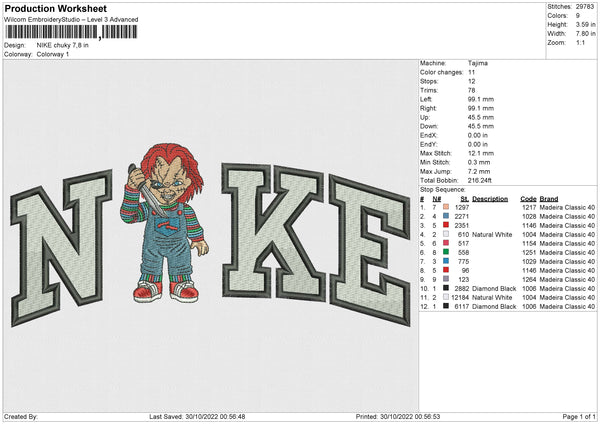Click the 'Up:' label
This screenshot has width=600, height=424.
pyautogui.click(x=425, y=117)
